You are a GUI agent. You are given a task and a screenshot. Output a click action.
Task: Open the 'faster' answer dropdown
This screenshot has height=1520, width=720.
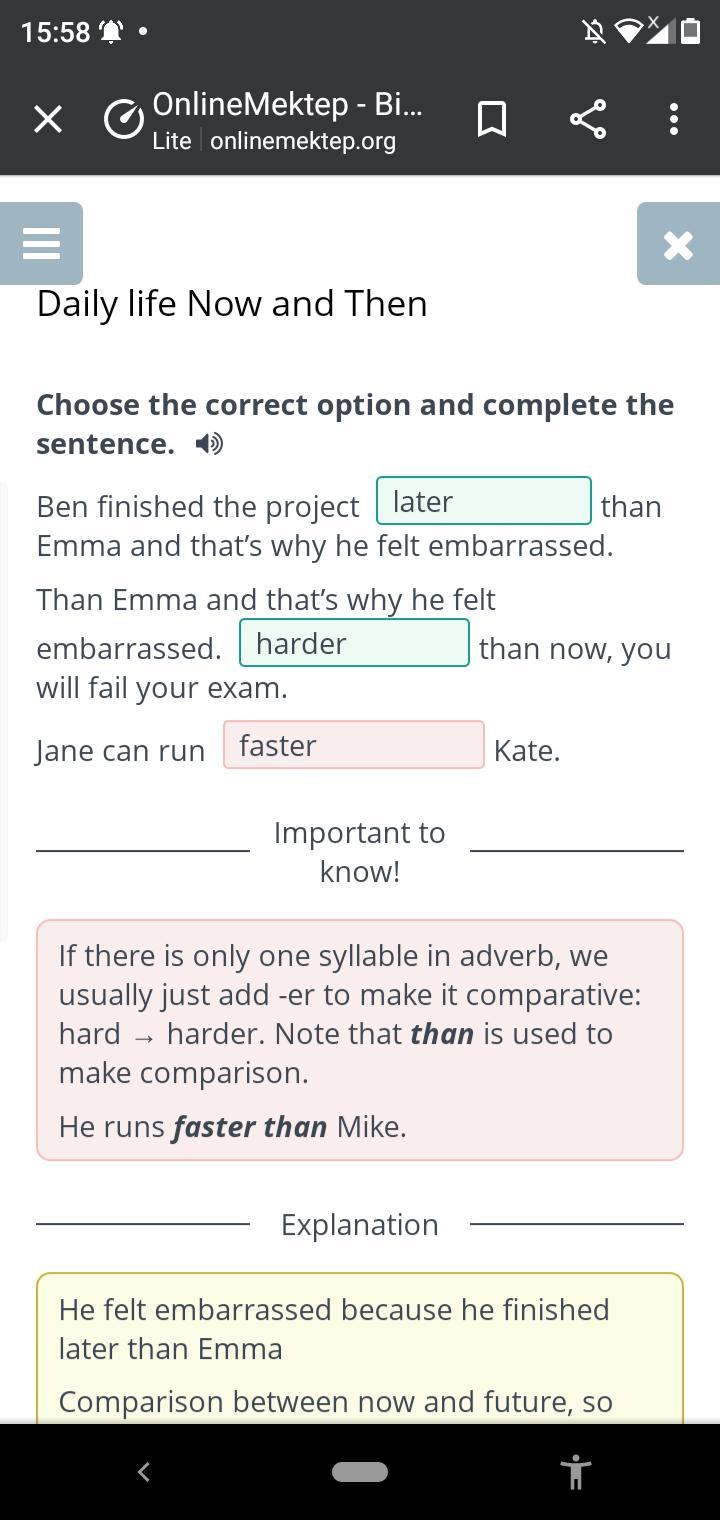[354, 745]
